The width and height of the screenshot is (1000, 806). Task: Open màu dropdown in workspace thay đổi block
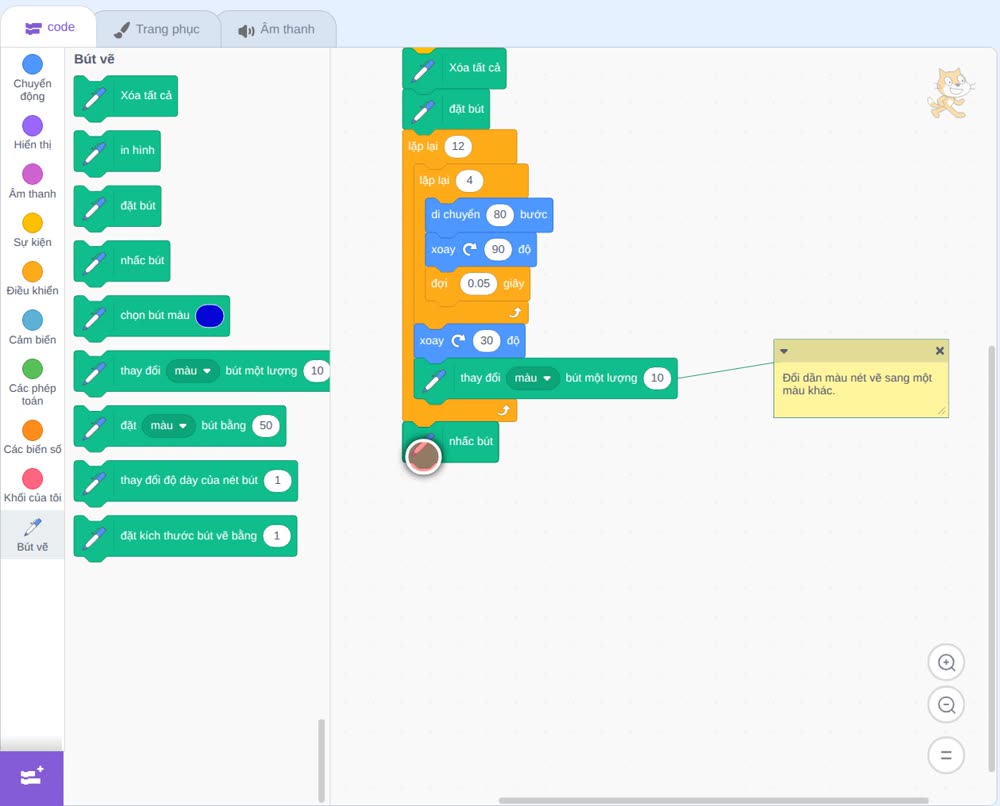pyautogui.click(x=533, y=378)
